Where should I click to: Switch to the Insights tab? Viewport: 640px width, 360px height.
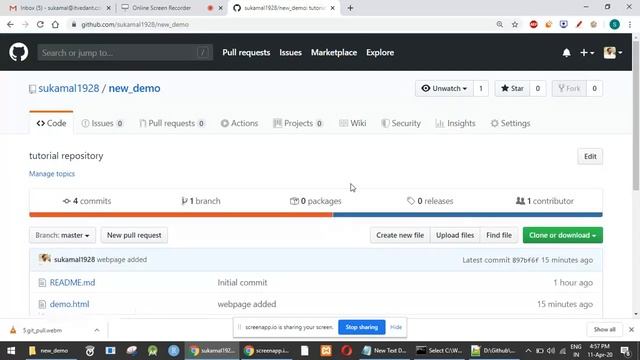[x=456, y=123]
